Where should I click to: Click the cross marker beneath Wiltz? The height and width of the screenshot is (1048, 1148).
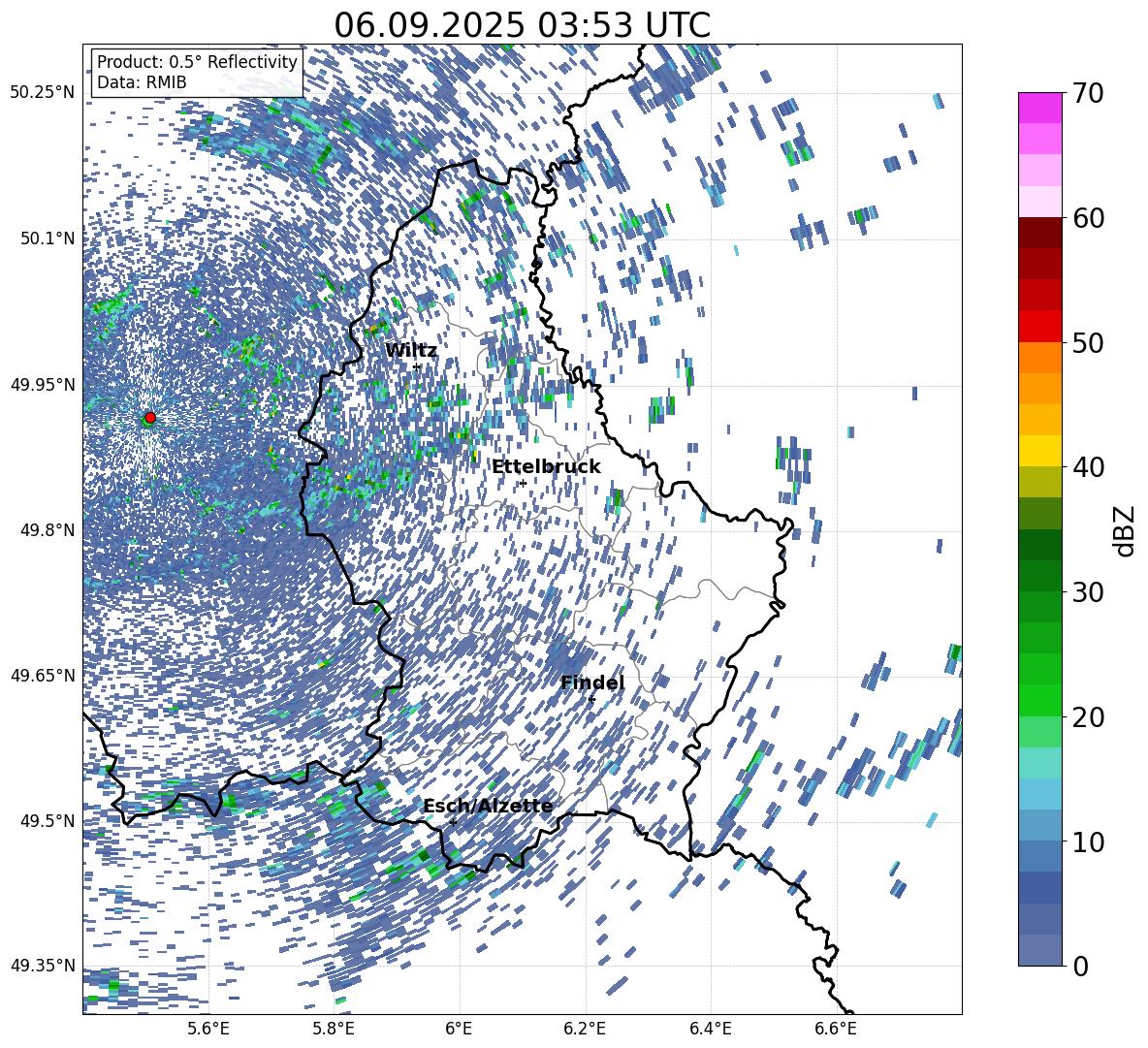[x=417, y=366]
